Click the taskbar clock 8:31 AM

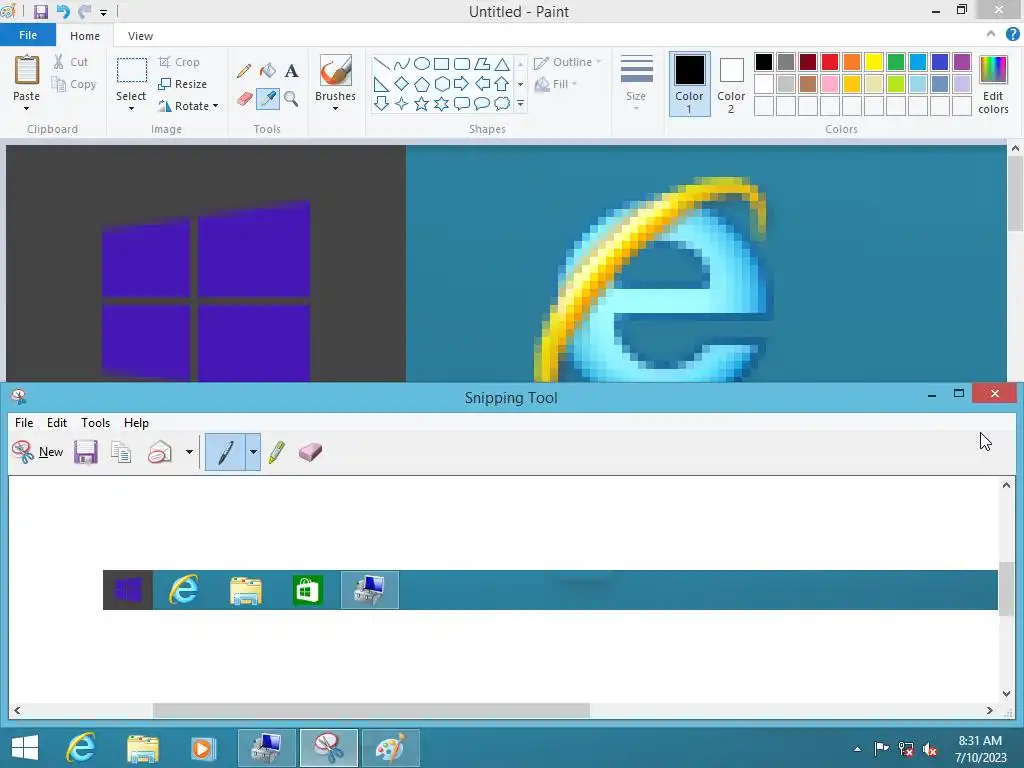[x=980, y=741]
